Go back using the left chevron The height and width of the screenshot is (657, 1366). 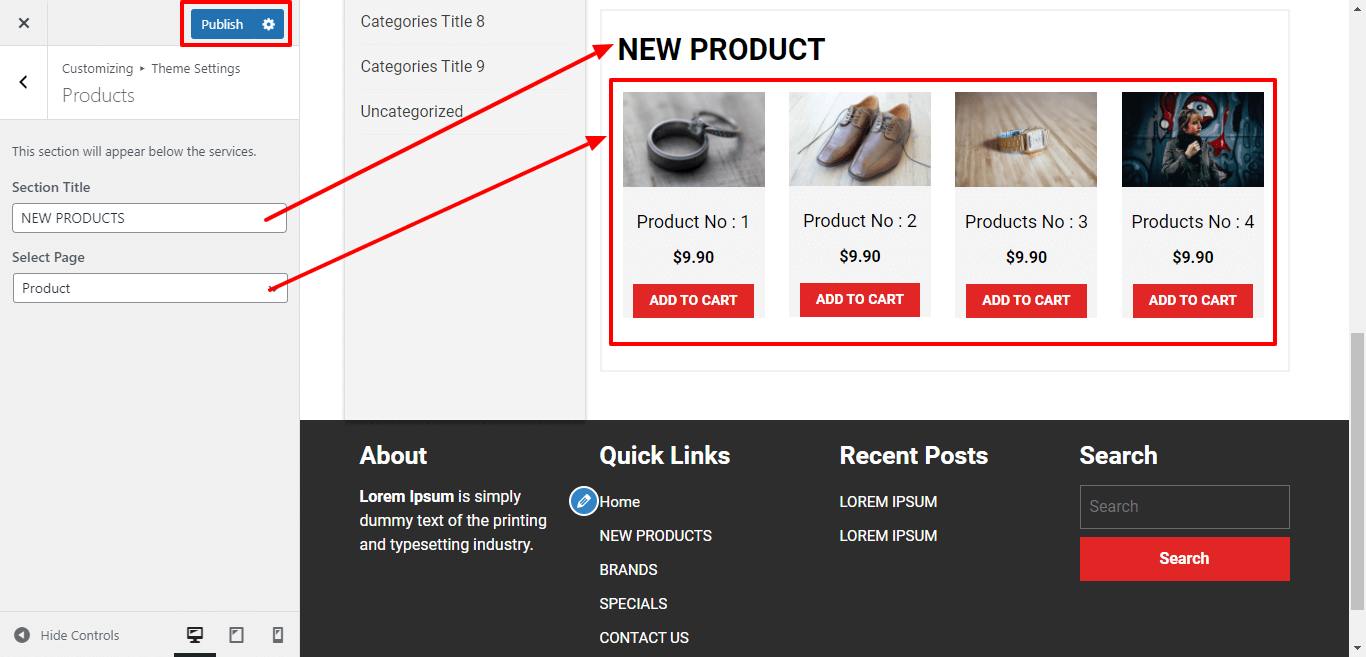(x=24, y=82)
